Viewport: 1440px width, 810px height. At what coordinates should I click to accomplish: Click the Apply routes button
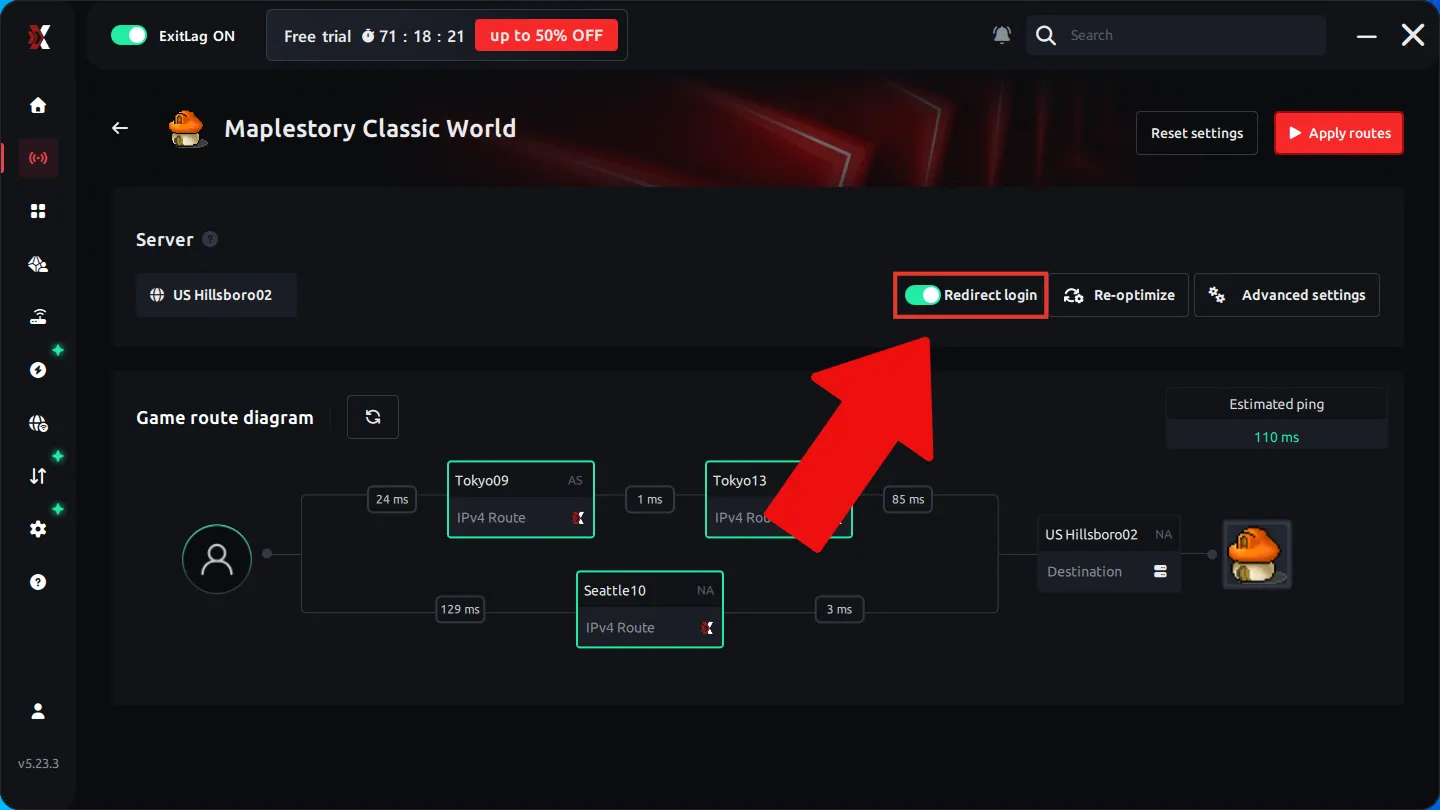[x=1339, y=133]
